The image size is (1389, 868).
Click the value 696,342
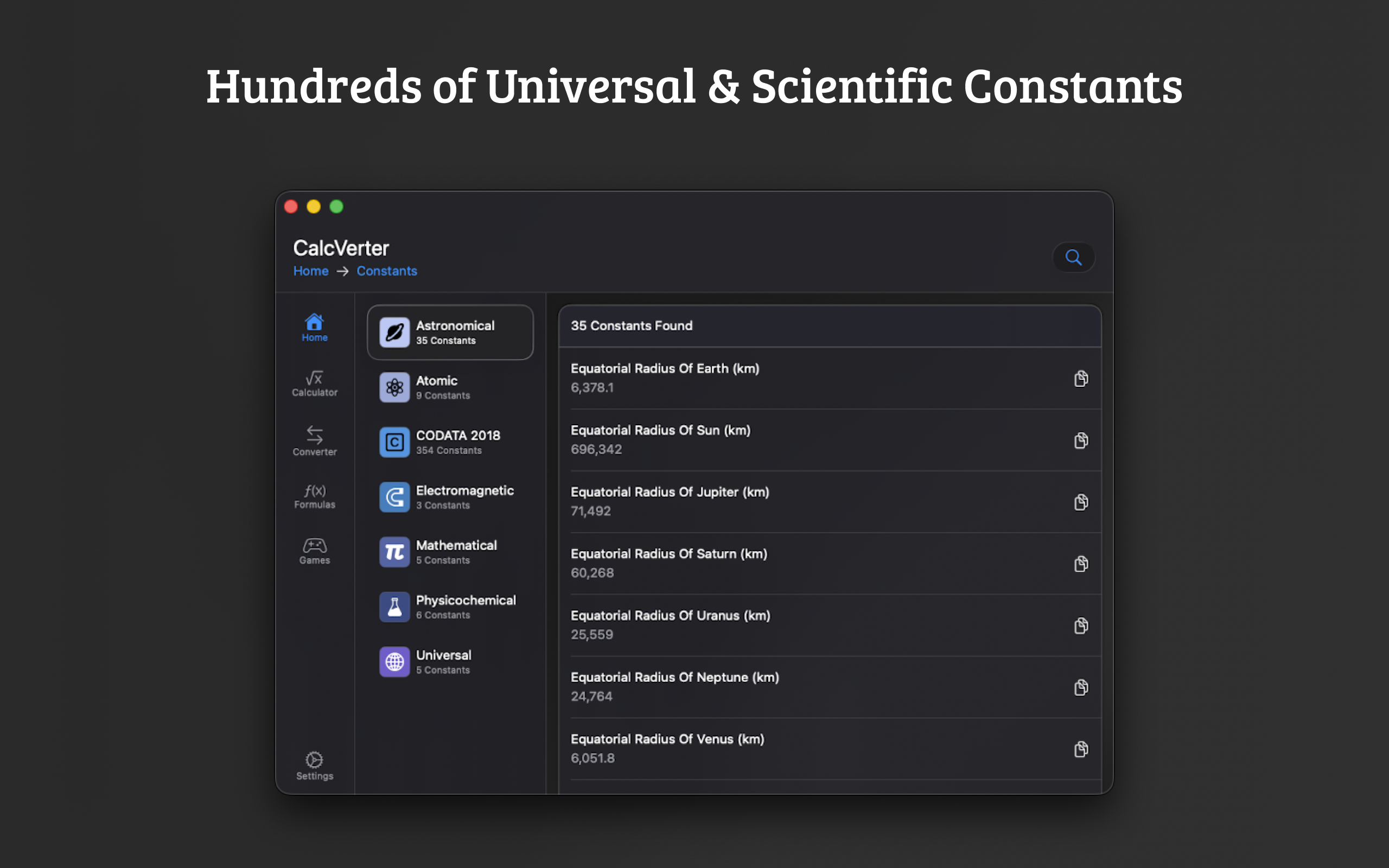pos(596,450)
